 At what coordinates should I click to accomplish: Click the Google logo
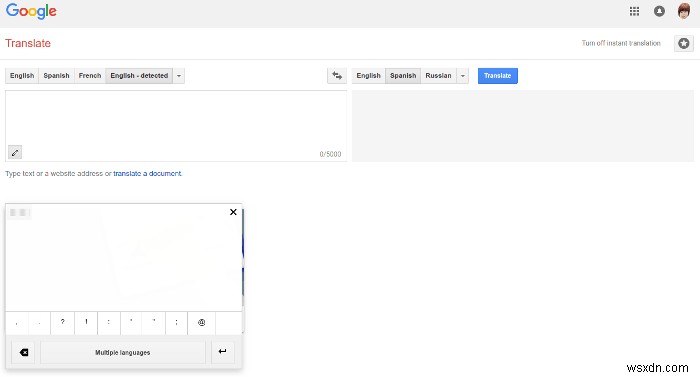(31, 11)
